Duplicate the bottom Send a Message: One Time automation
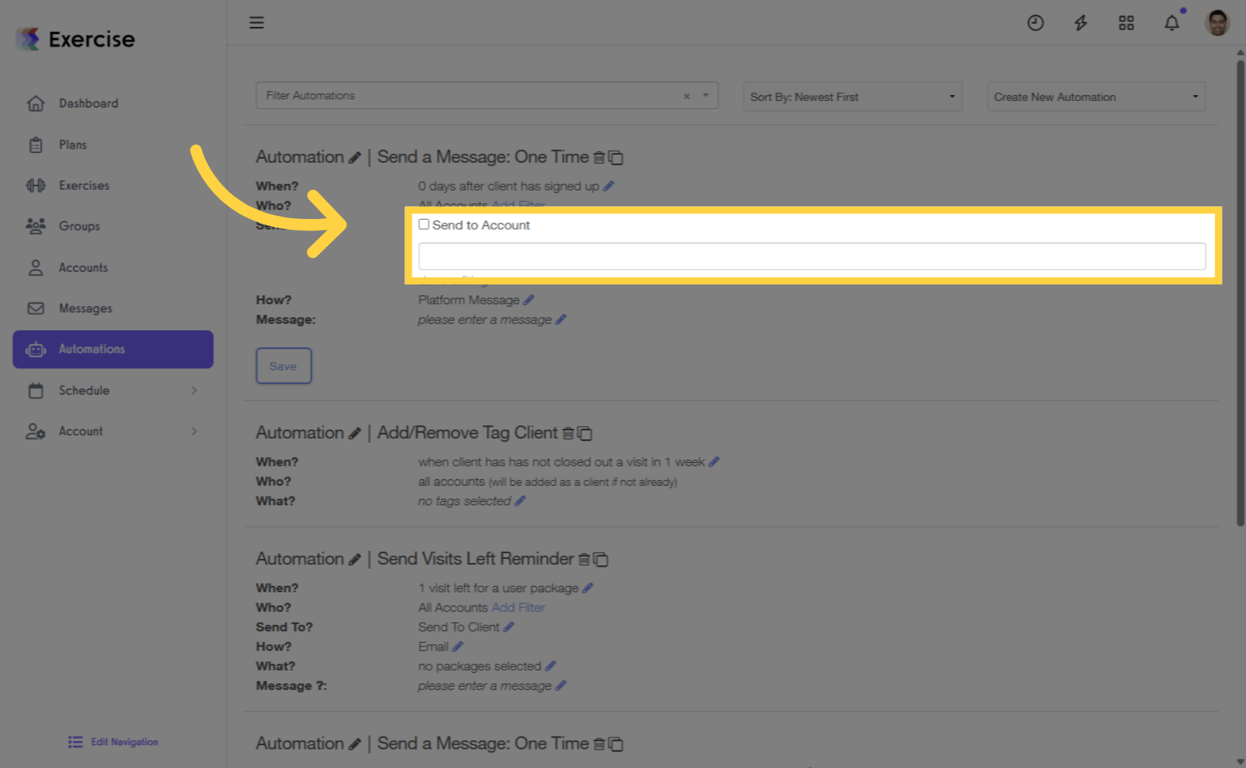 pyautogui.click(x=617, y=744)
